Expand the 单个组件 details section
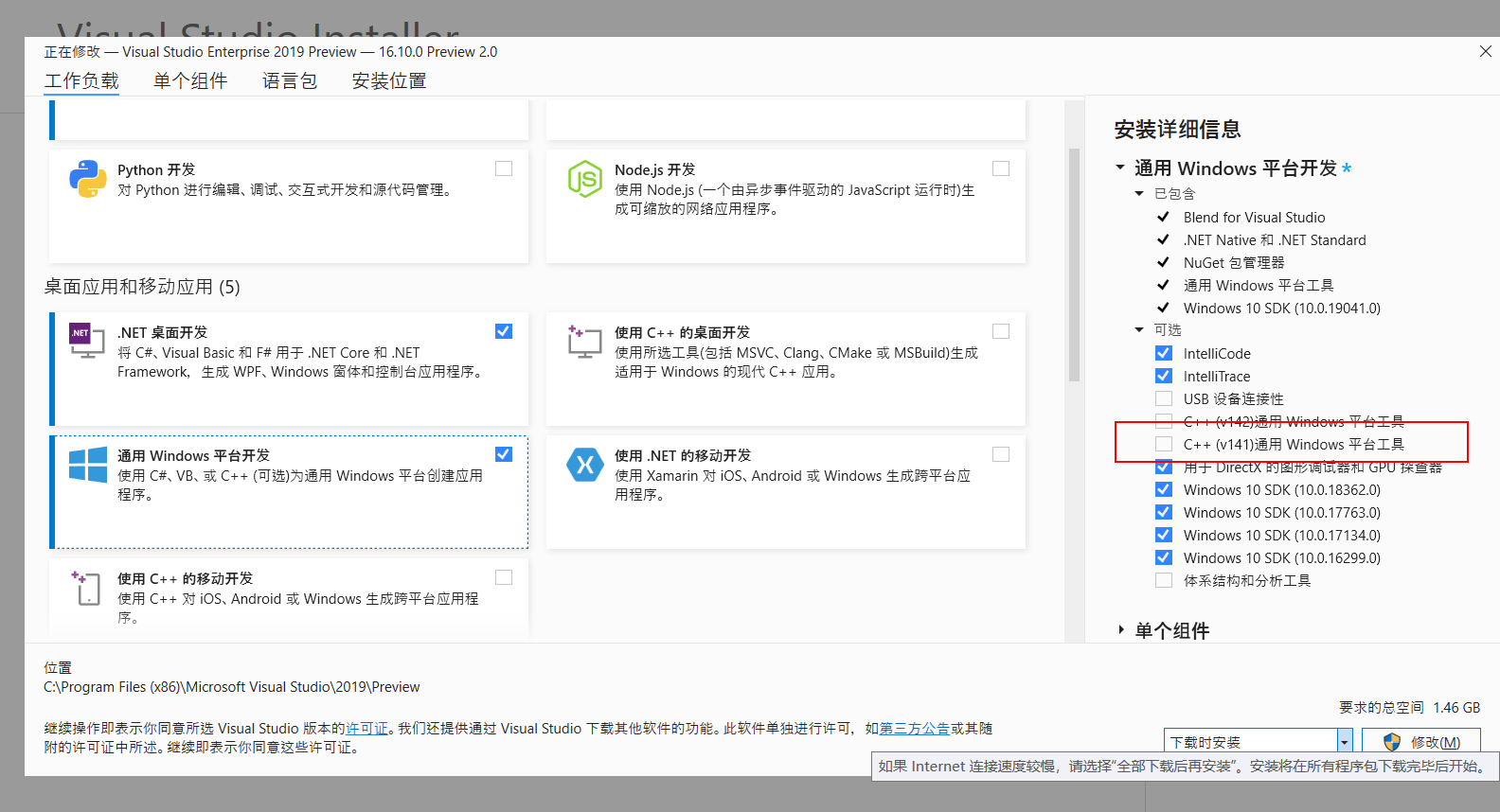The width and height of the screenshot is (1500, 812). point(1121,630)
